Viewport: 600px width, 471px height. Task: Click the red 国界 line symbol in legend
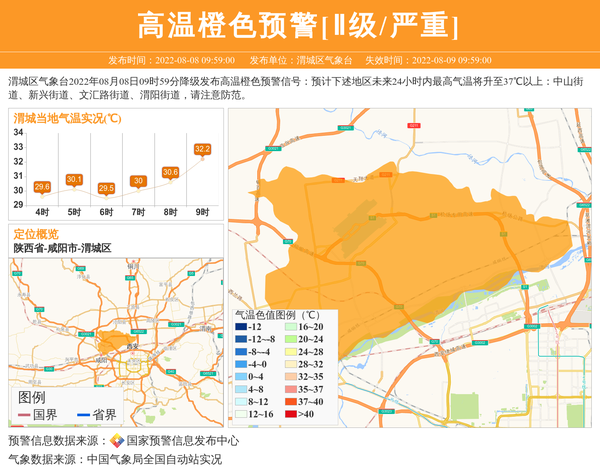(24, 415)
